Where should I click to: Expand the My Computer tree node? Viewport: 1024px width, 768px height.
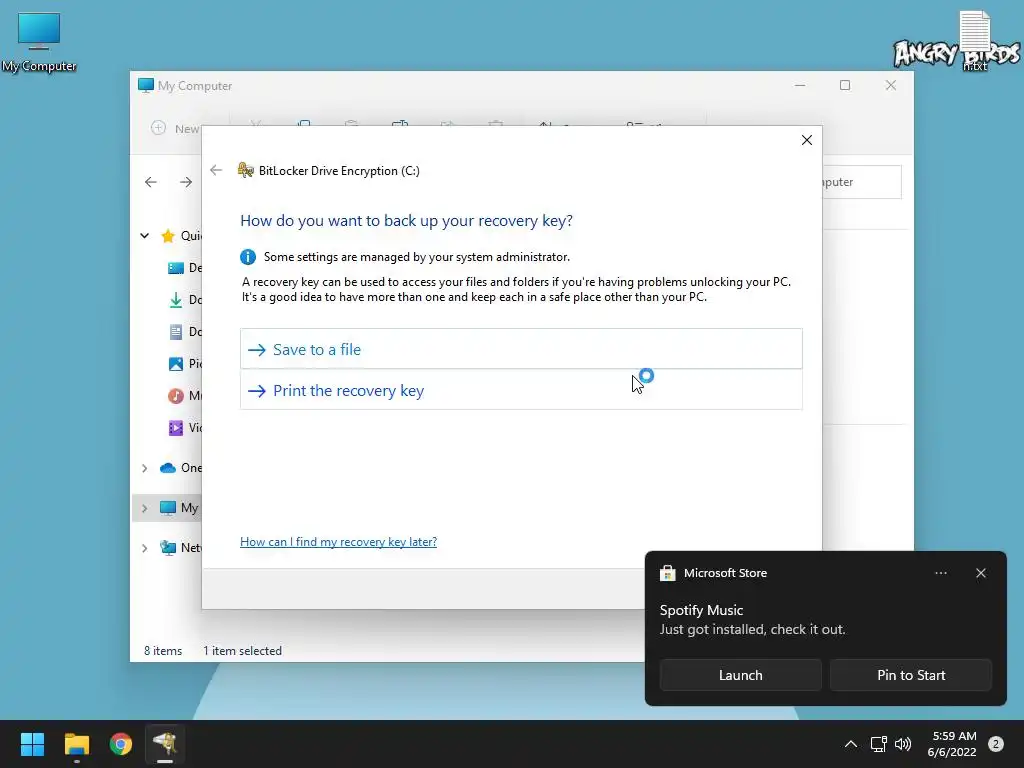(x=145, y=508)
